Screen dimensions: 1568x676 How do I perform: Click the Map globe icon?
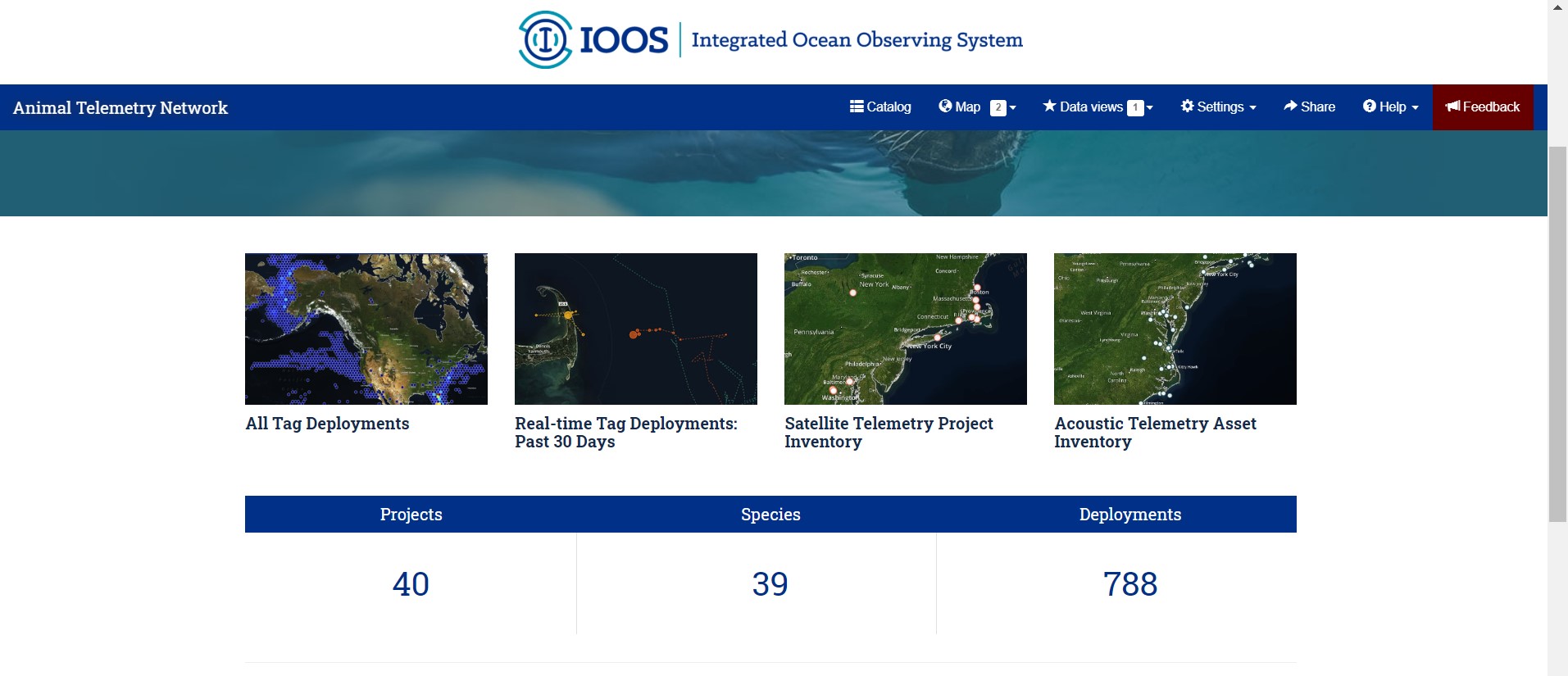coord(945,107)
